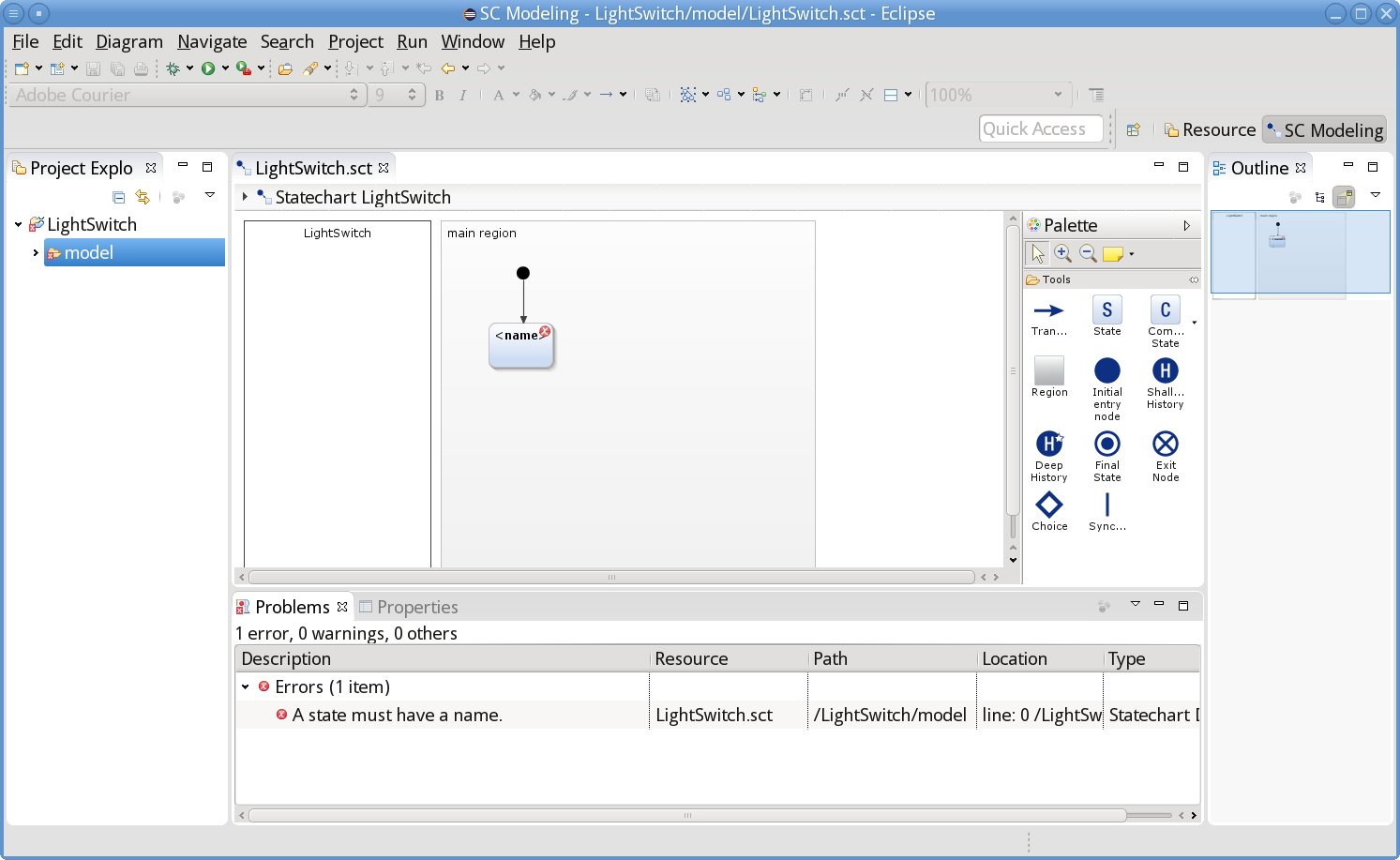Select the 'A state must have a name.' error
Screen dimensions: 1400x860
pos(397,715)
